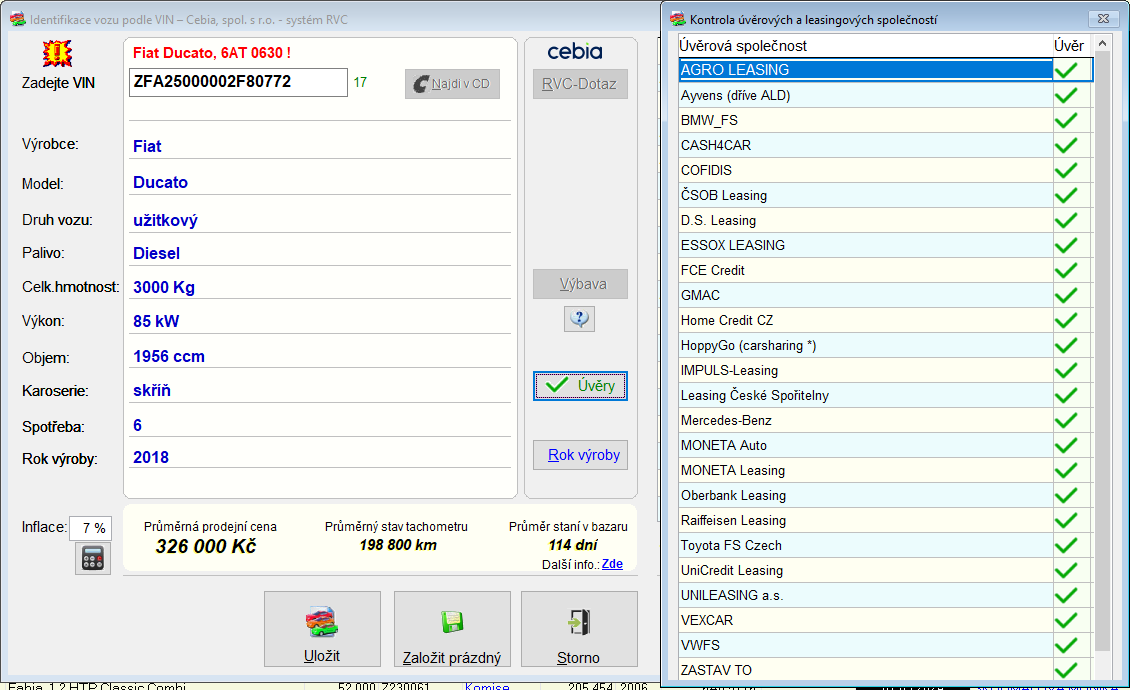Click the Komise link in background window
Screen dimensions: 1130x690
pyautogui.click(x=487, y=686)
